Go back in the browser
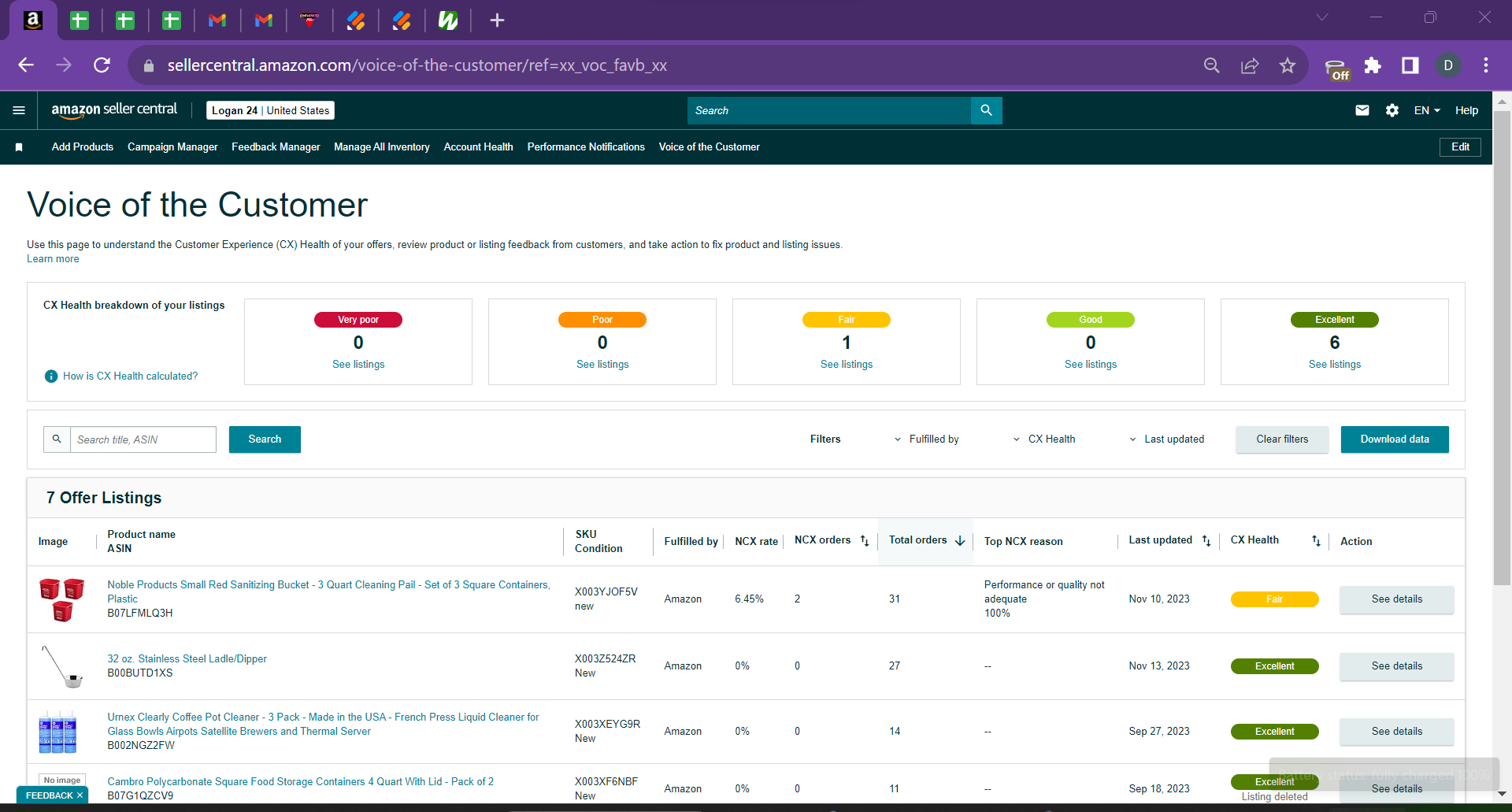Image resolution: width=1512 pixels, height=812 pixels. (26, 65)
